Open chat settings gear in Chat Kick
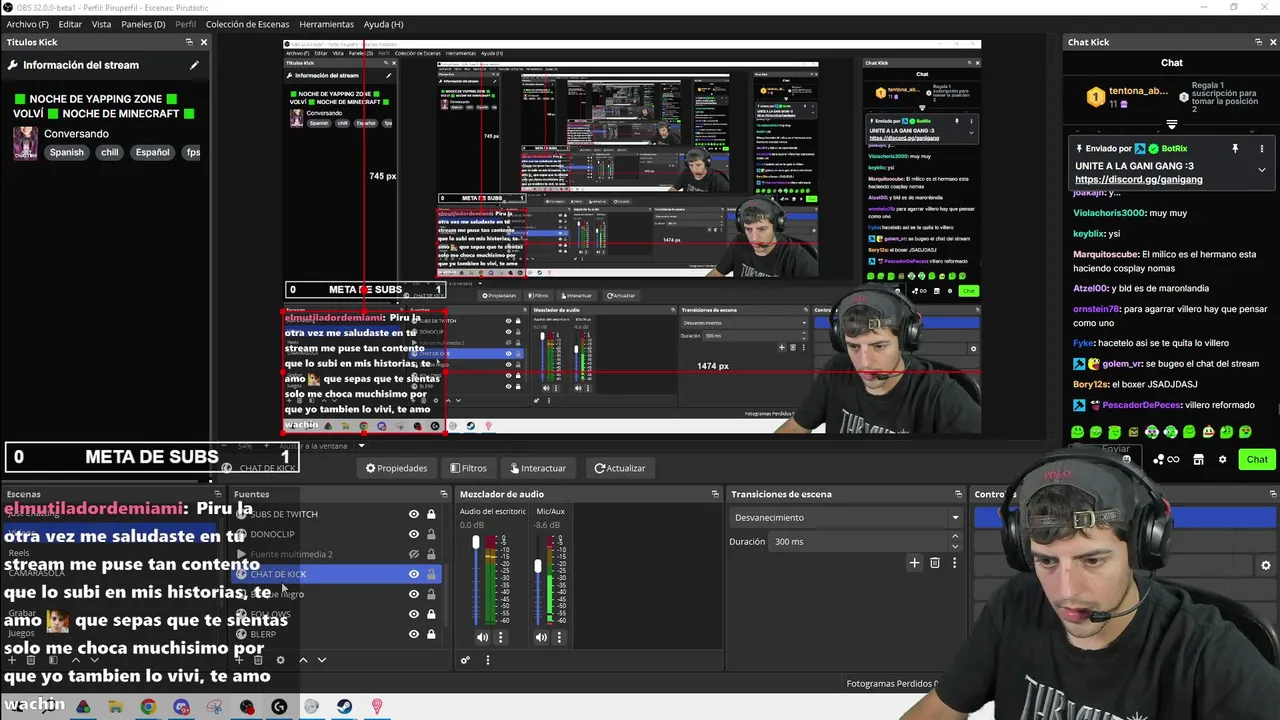 (x=1222, y=459)
